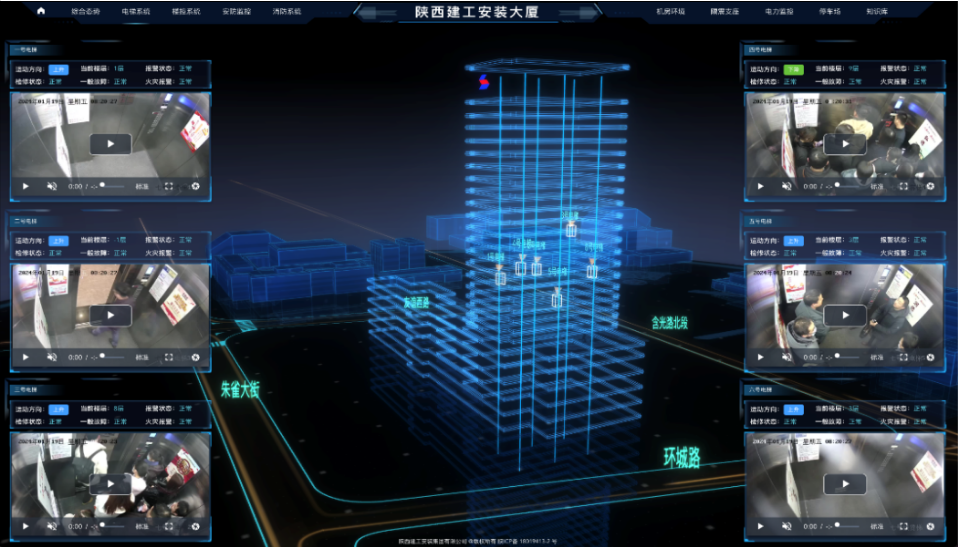Unmute the 二号电梯 camera feed
Image resolution: width=958 pixels, height=547 pixels.
52,358
